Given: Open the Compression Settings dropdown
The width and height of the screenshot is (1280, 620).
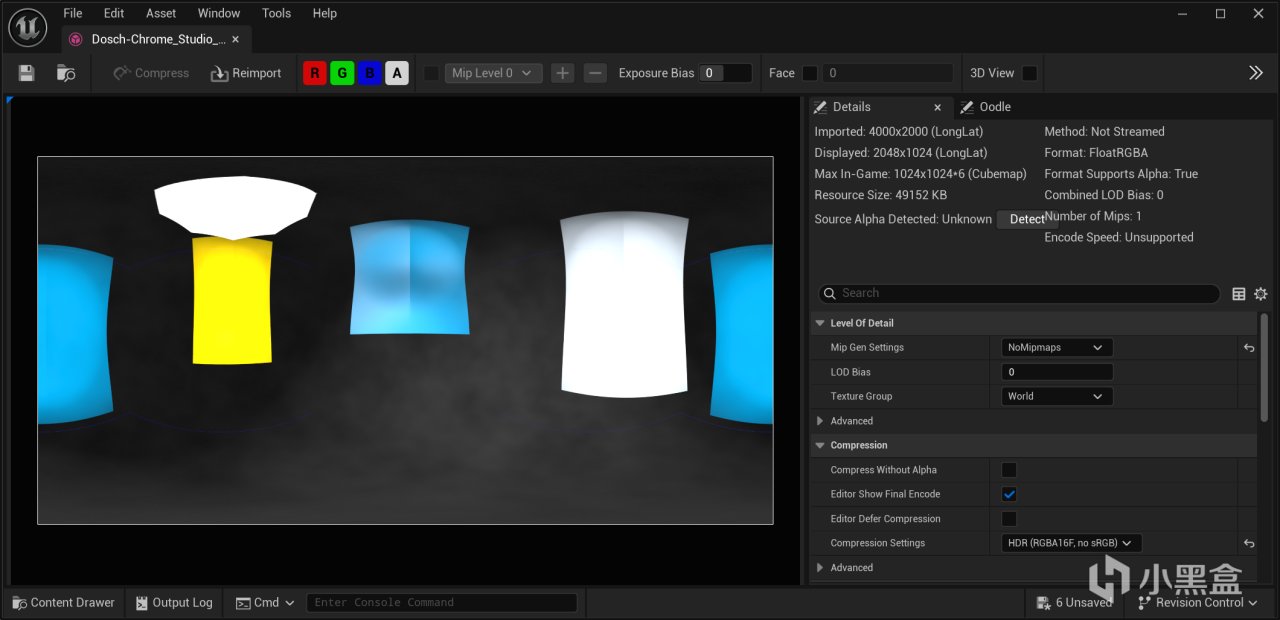Looking at the screenshot, I should (x=1071, y=543).
